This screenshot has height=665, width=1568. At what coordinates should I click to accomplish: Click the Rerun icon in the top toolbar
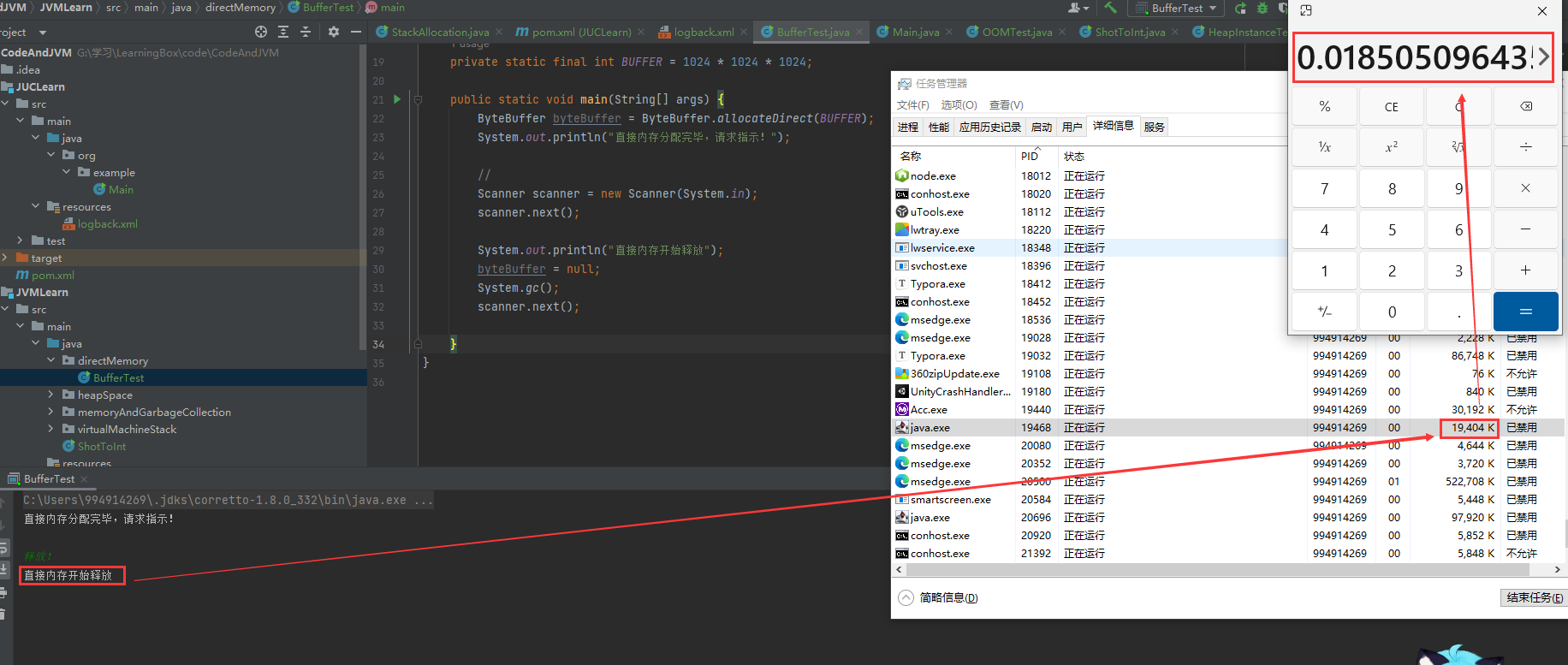tap(1240, 8)
